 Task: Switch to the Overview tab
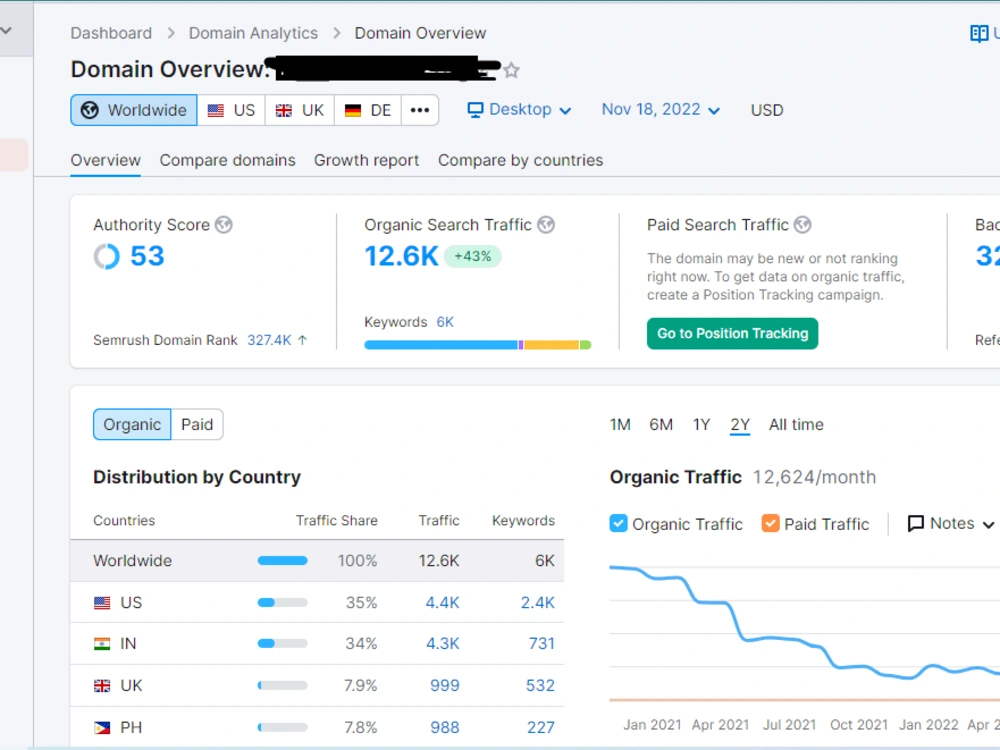tap(105, 160)
